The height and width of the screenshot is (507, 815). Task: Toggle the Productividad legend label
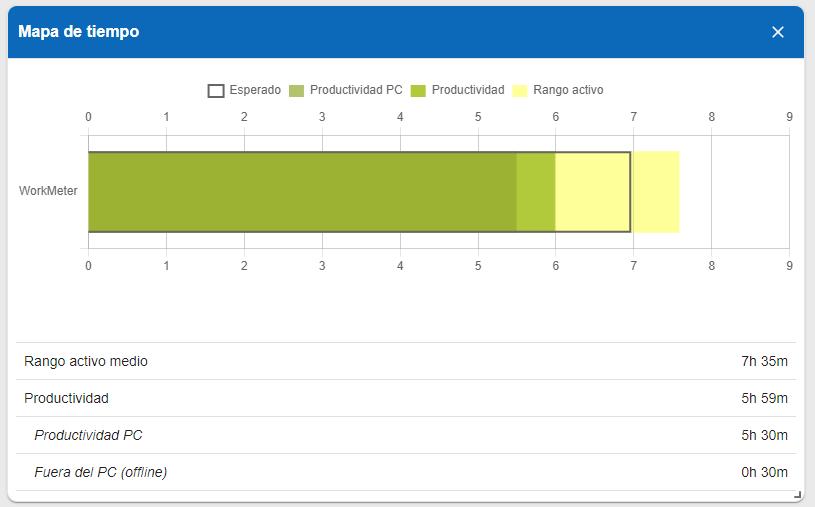pos(467,90)
